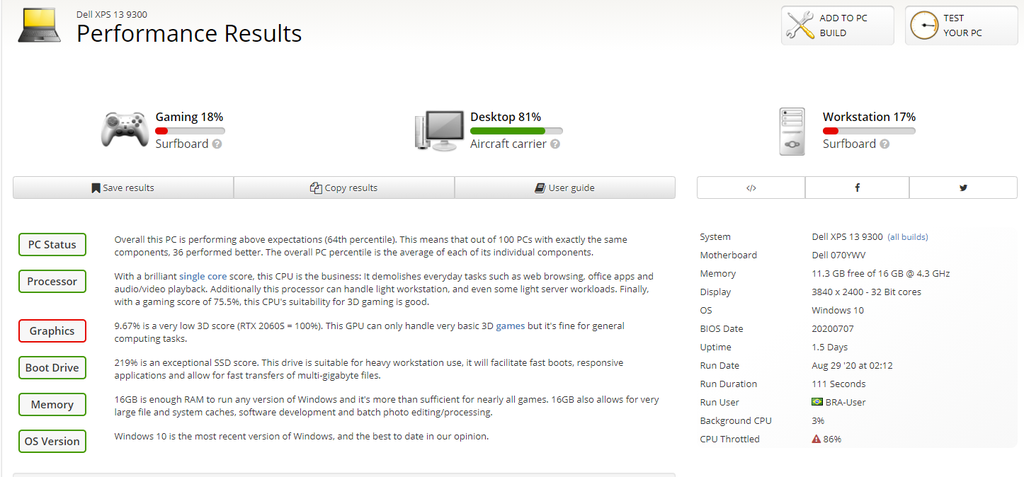Click the Brazil flag next to BRA-User
The width and height of the screenshot is (1024, 477).
(817, 402)
